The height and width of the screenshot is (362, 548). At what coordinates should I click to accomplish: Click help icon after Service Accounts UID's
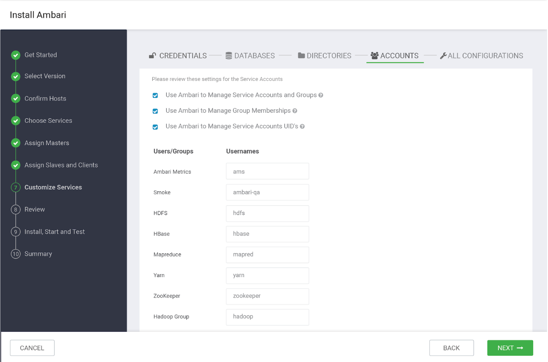click(x=302, y=126)
